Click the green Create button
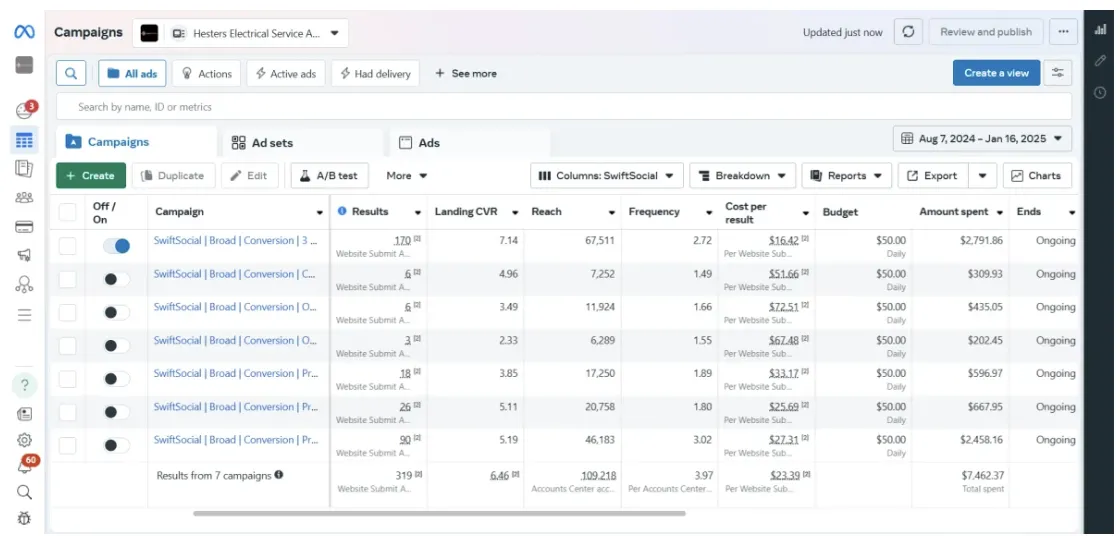 tap(91, 176)
